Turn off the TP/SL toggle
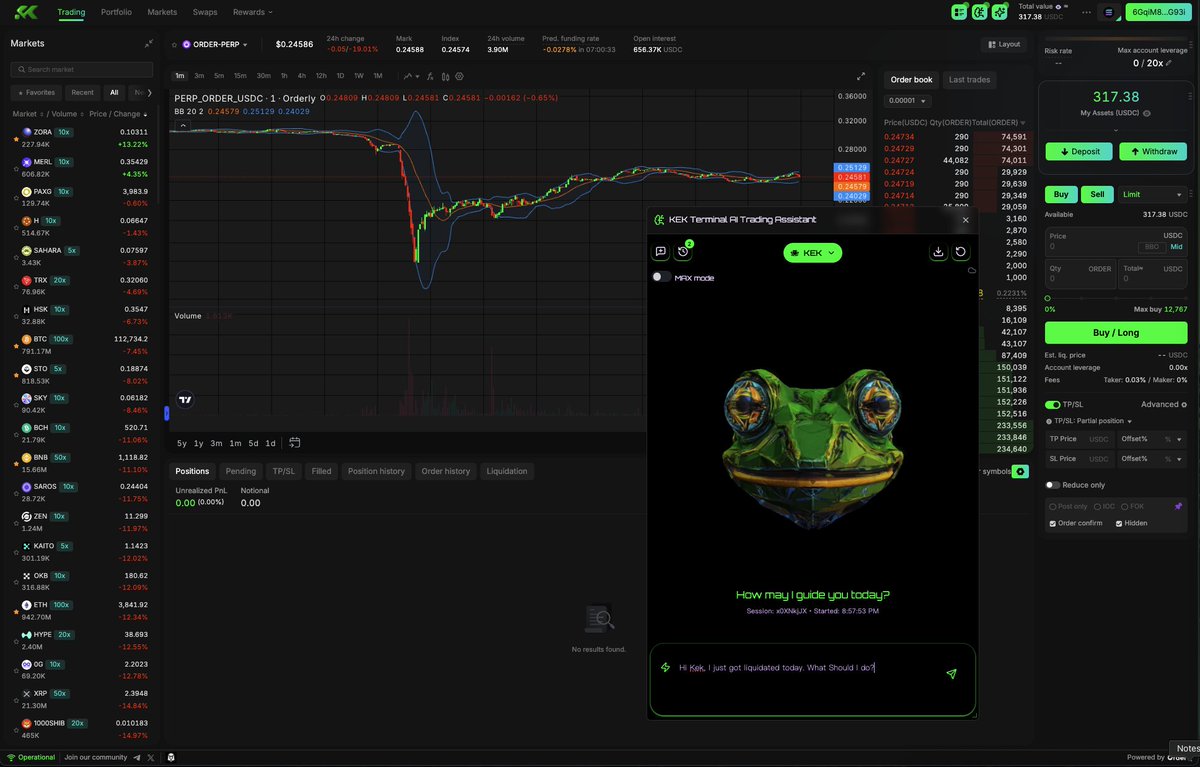 [1053, 405]
